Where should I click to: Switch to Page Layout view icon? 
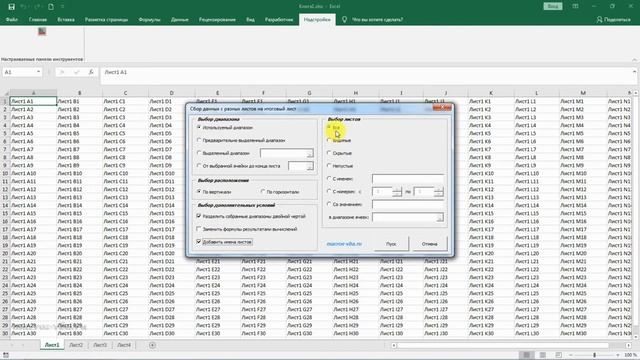(x=542, y=355)
